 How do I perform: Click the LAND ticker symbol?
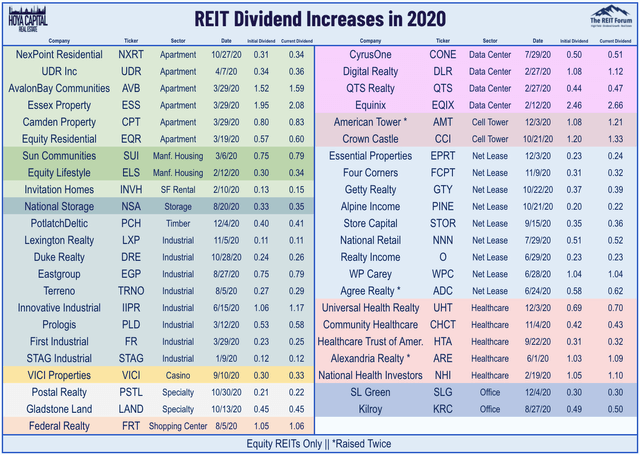[131, 409]
